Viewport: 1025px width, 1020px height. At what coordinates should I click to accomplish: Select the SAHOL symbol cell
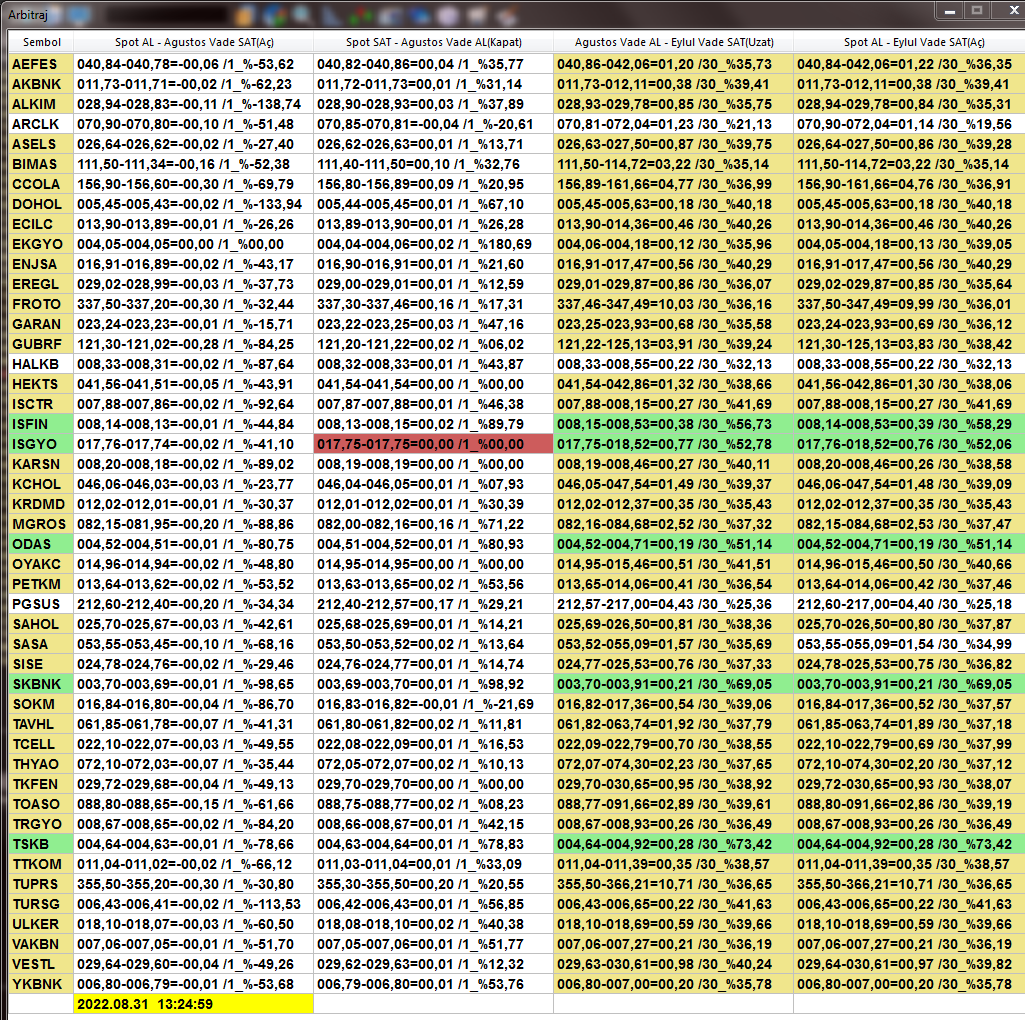(41, 624)
